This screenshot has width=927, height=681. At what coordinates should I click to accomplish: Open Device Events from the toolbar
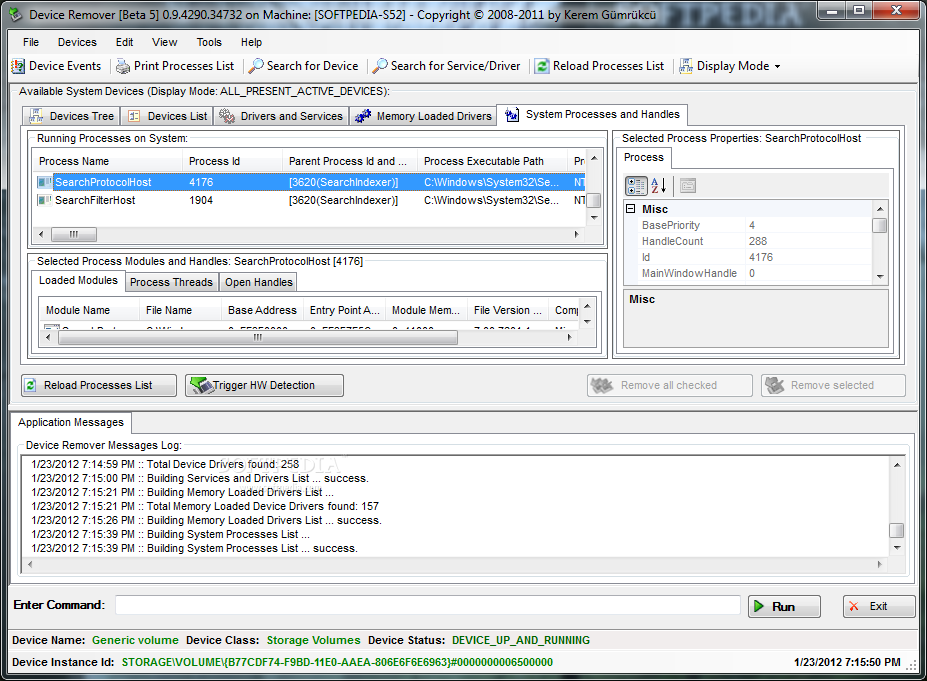(x=57, y=66)
